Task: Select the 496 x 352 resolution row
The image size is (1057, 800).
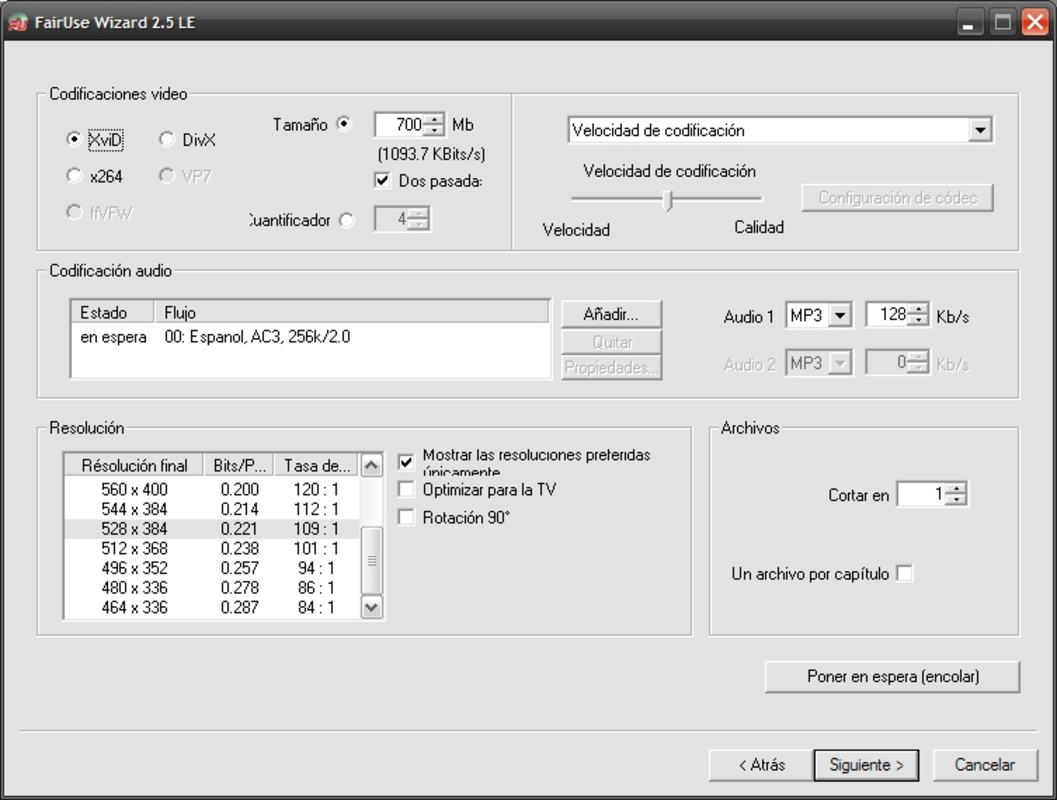Action: (x=212, y=568)
